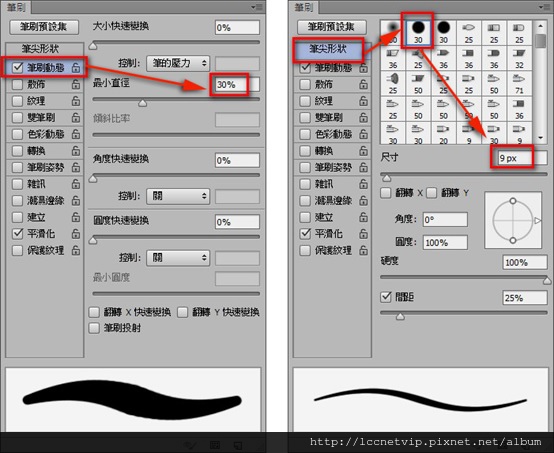This screenshot has width=554, height=453.
Task: Toggle lock beside 雜訊 in right panel
Action: pyautogui.click(x=363, y=184)
